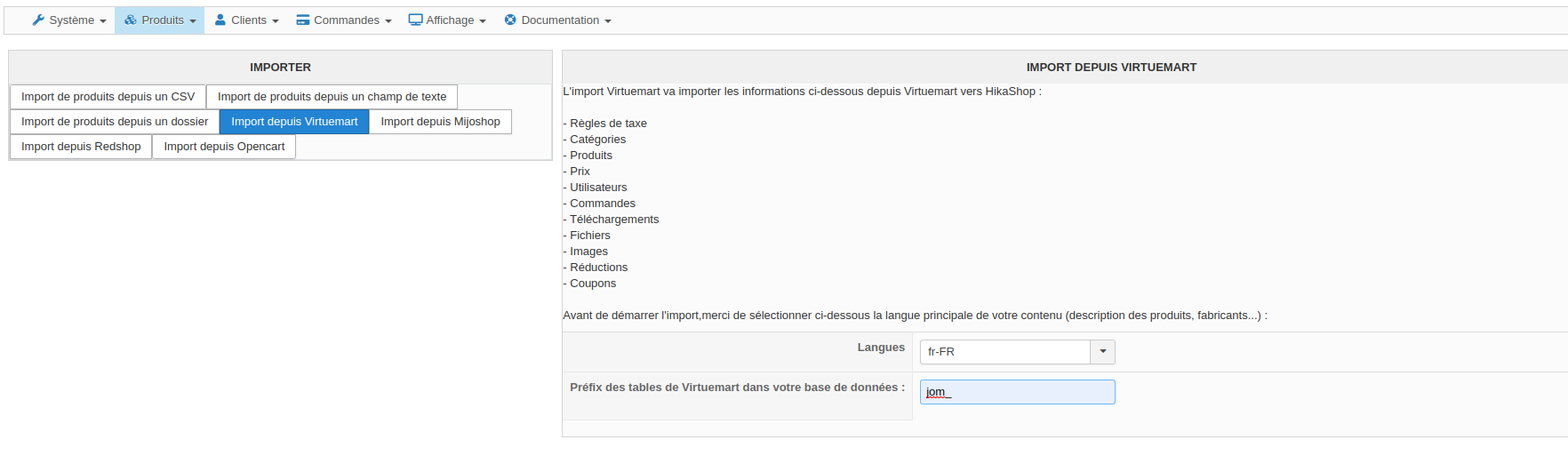Expand the Commandes dropdown caret

(x=388, y=21)
